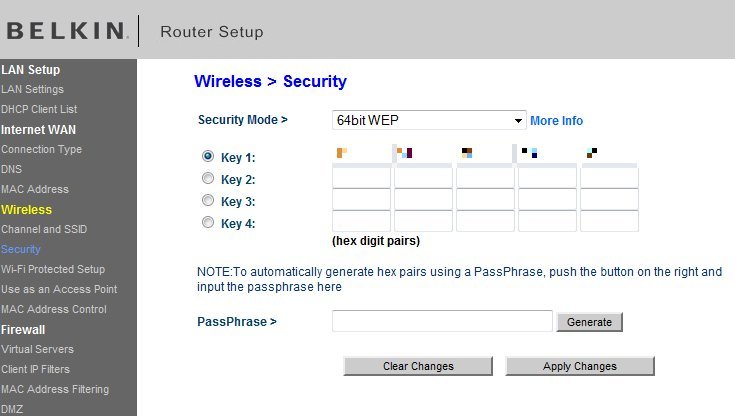The width and height of the screenshot is (735, 416).
Task: Click the first hex field of Key 2
Action: point(361,178)
